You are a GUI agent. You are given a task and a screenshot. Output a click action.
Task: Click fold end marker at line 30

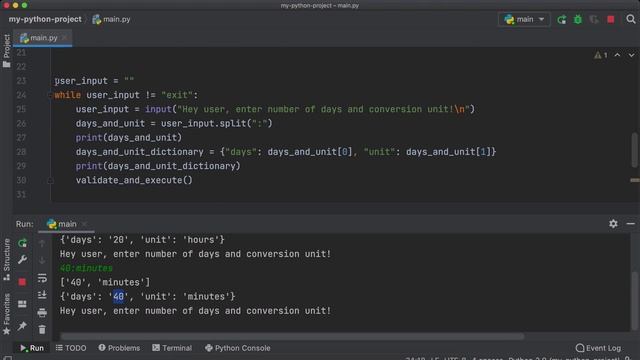point(50,180)
